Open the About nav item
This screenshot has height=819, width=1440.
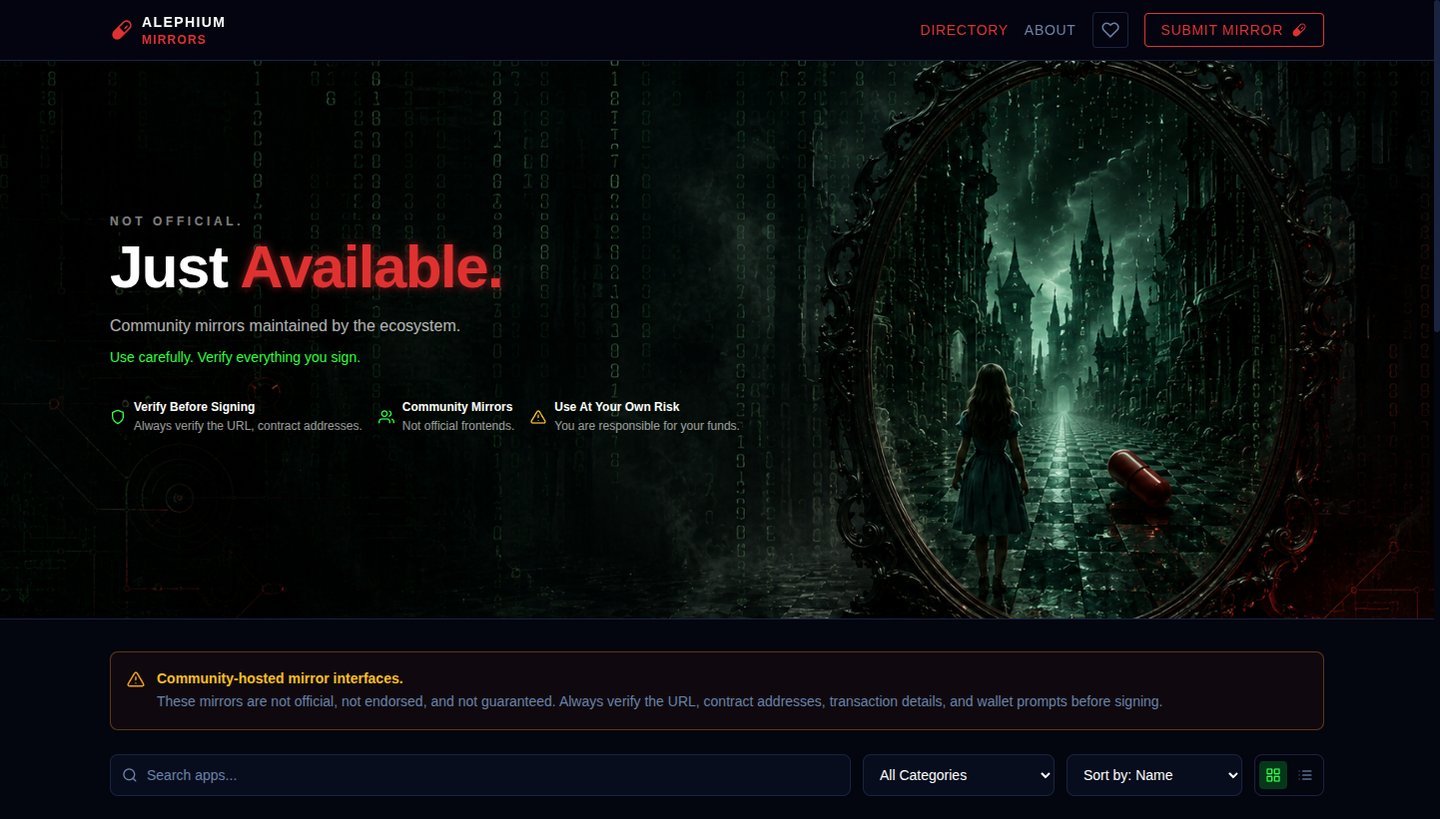[1050, 30]
